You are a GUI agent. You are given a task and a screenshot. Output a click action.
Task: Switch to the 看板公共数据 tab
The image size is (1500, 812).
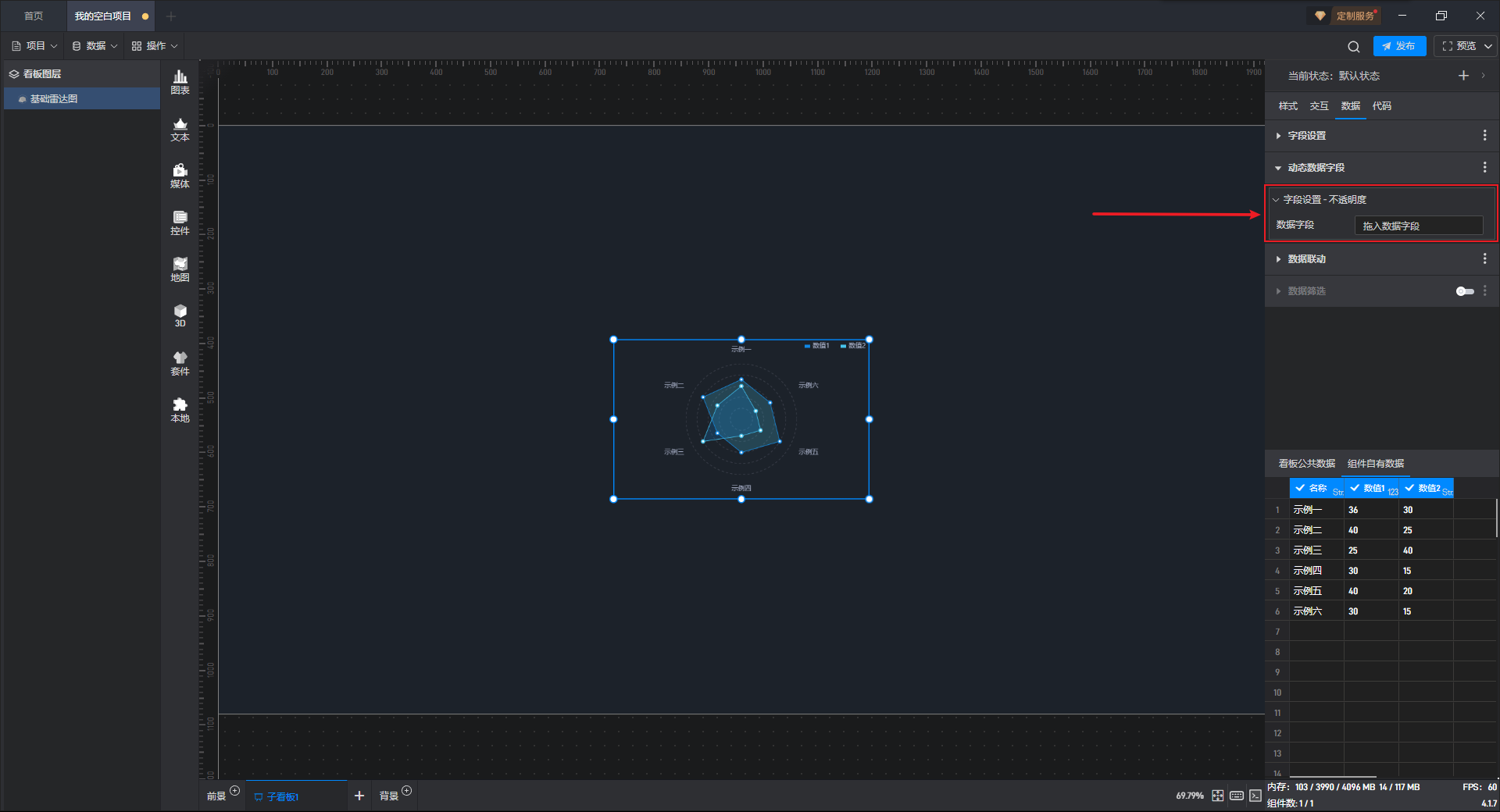(x=1307, y=464)
